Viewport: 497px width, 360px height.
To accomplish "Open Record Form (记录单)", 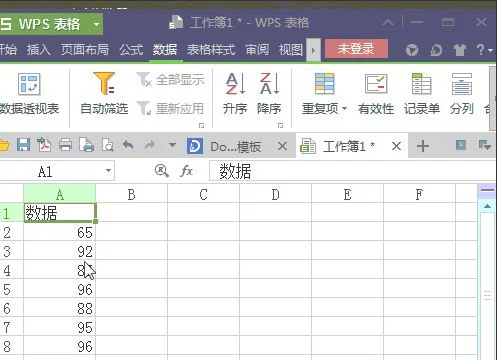I will coord(422,95).
